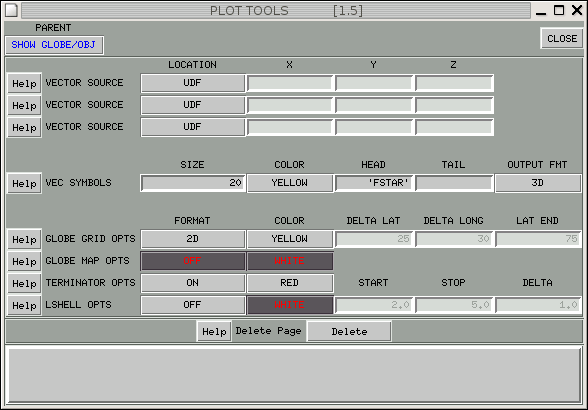This screenshot has width=588, height=410.
Task: Open Help for Delete Page
Action: point(214,332)
